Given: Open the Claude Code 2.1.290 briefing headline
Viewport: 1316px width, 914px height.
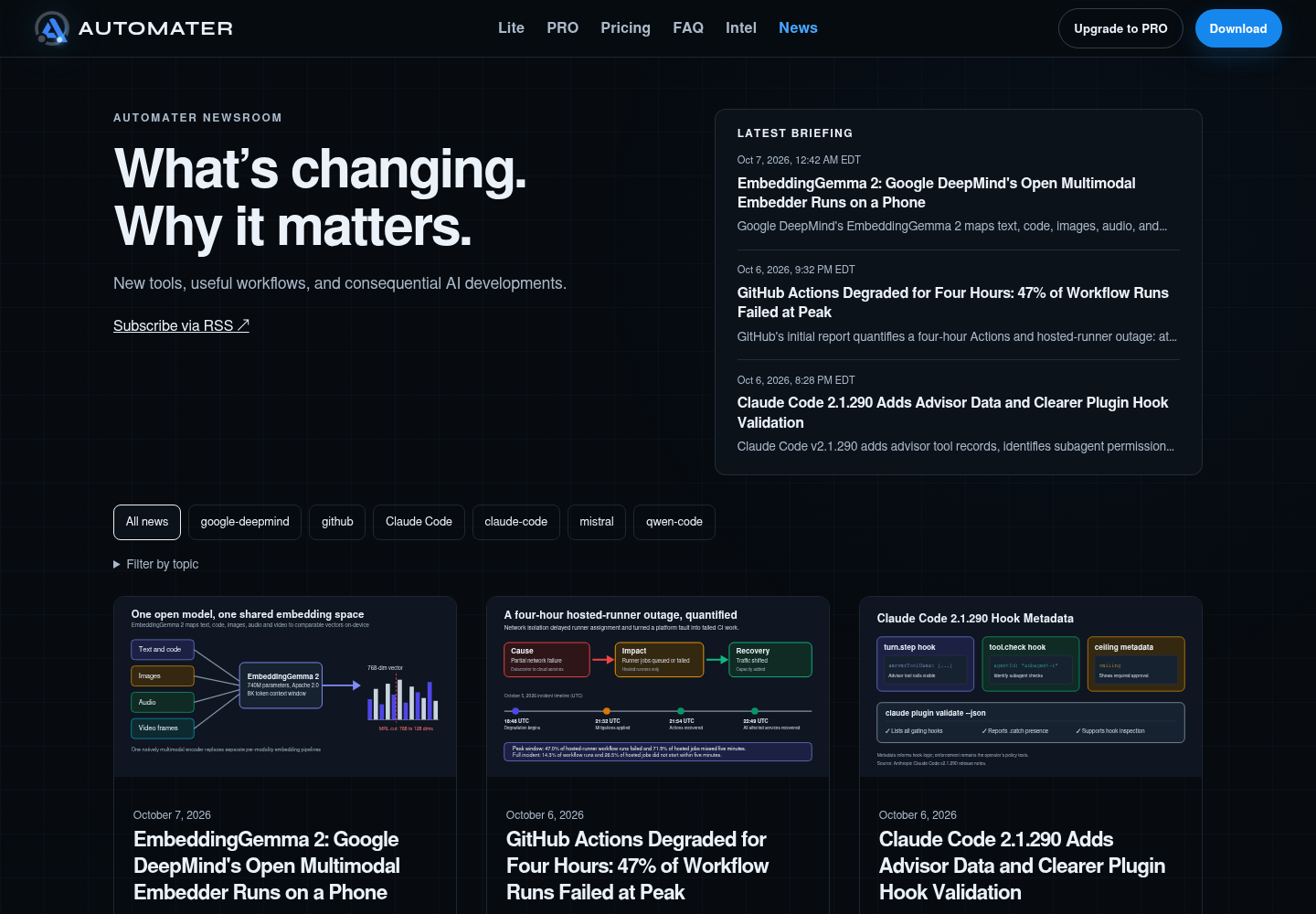Looking at the screenshot, I should [x=953, y=412].
